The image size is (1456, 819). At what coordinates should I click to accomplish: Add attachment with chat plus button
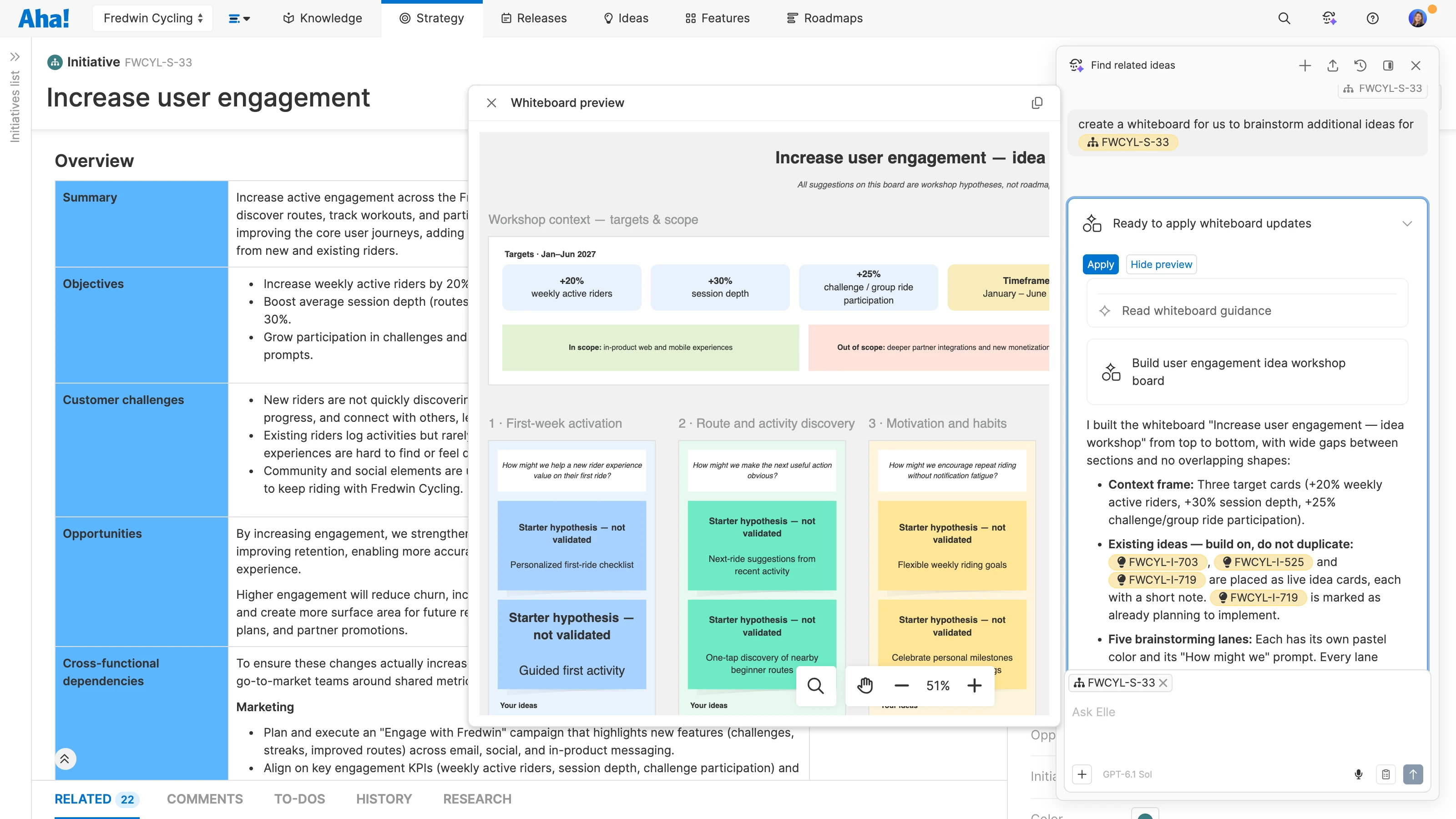1082,774
